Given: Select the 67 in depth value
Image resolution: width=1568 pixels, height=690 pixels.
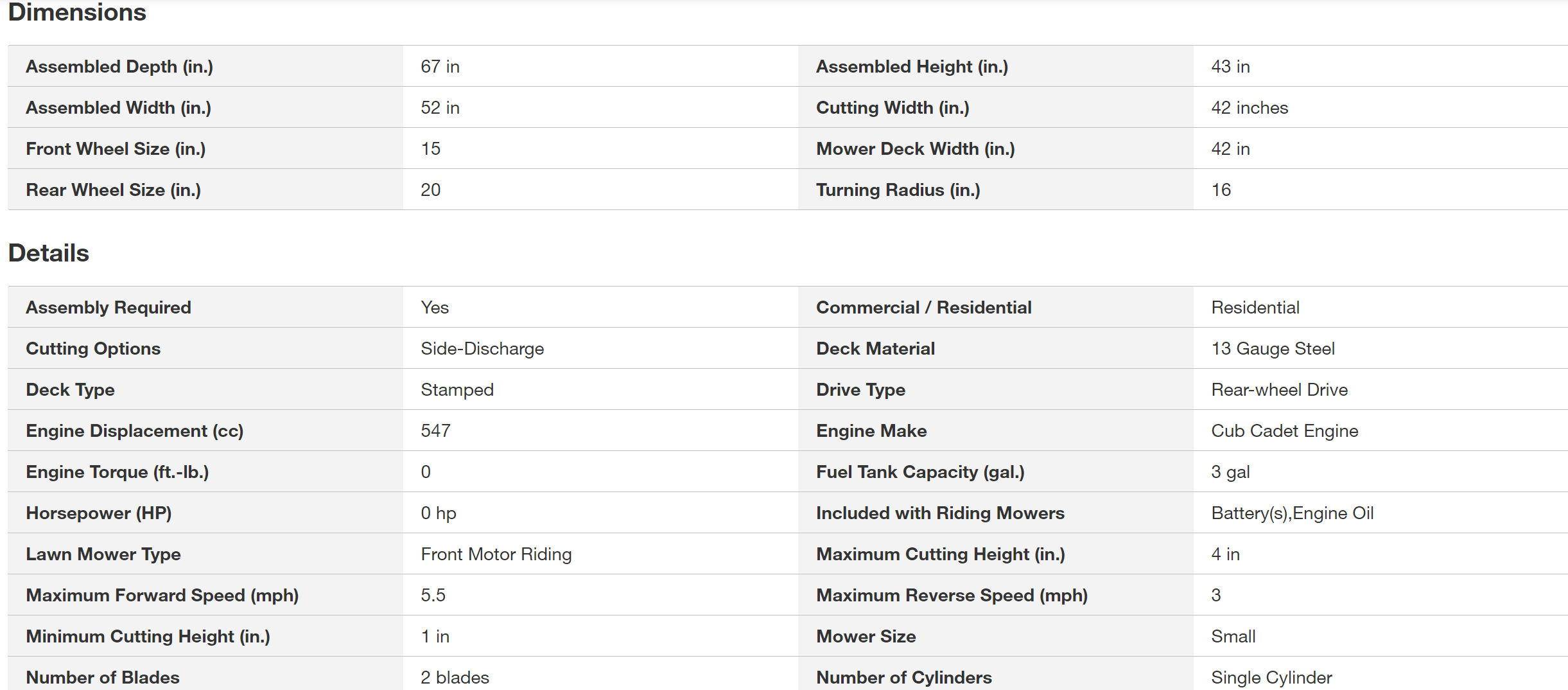Looking at the screenshot, I should [440, 67].
